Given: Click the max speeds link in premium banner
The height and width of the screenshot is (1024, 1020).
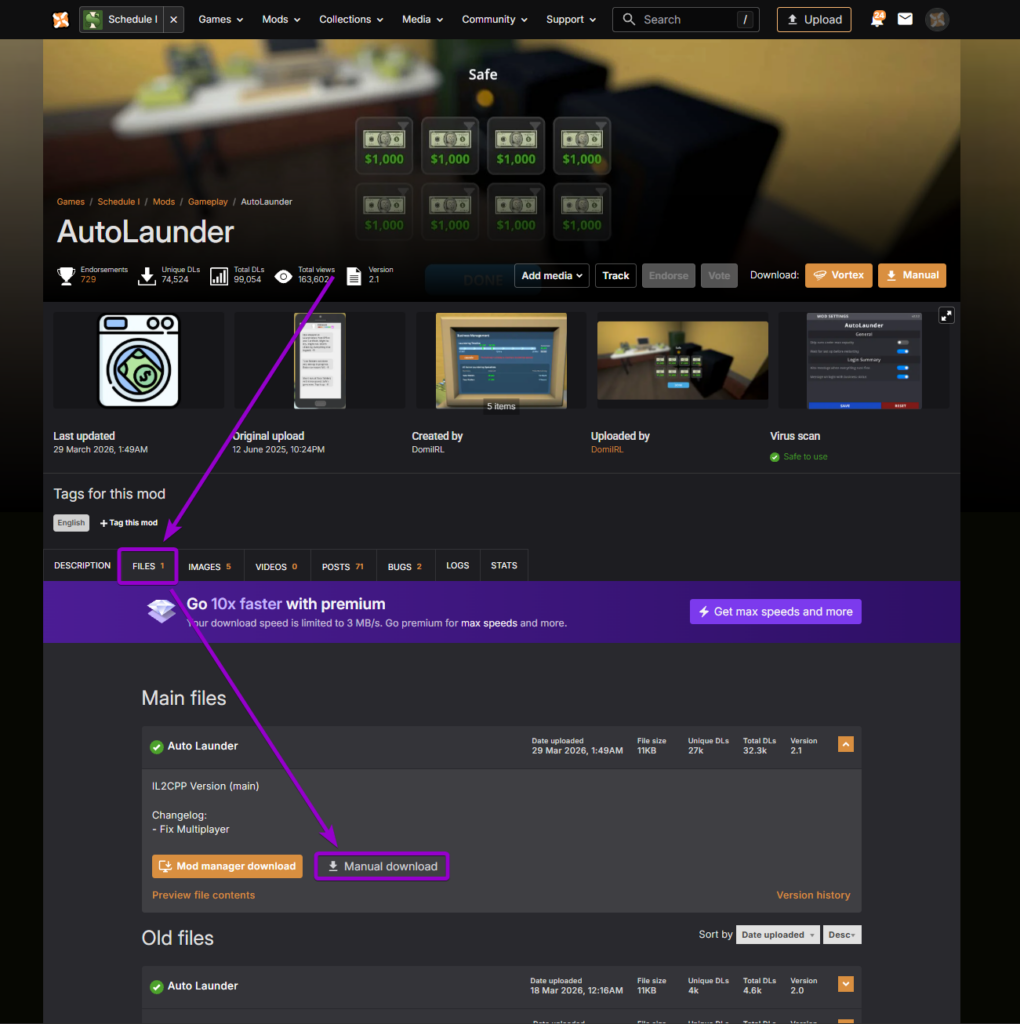Looking at the screenshot, I should pos(489,623).
